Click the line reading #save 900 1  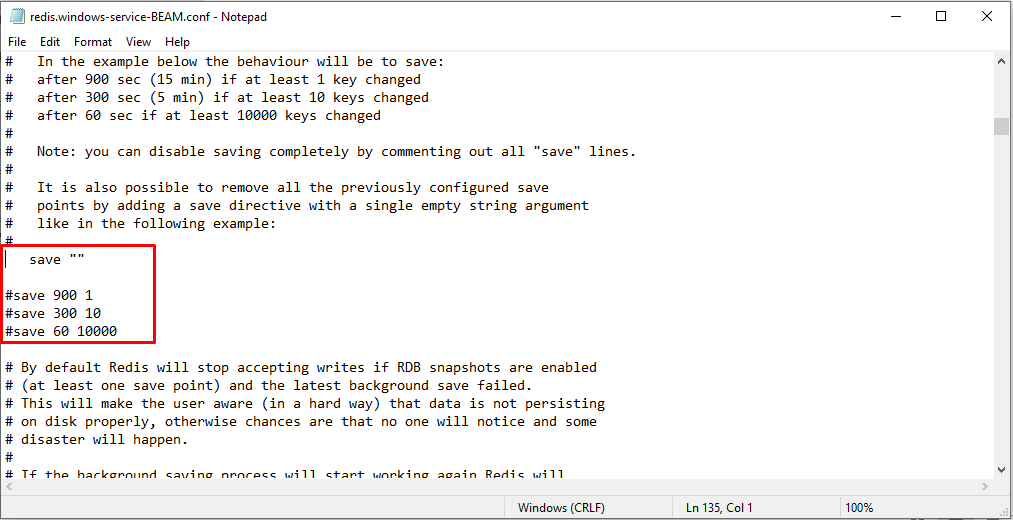click(x=49, y=296)
